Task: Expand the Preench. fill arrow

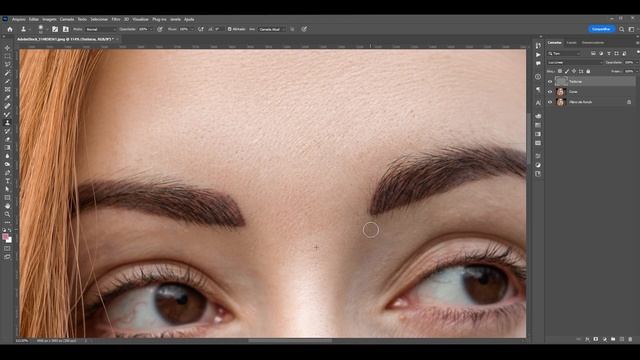Action: tap(636, 71)
